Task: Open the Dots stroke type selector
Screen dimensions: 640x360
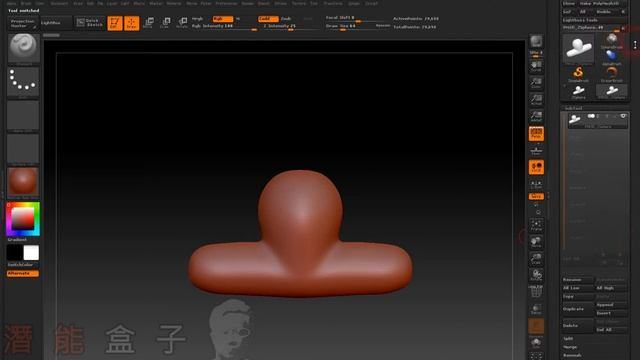Action: (x=23, y=82)
